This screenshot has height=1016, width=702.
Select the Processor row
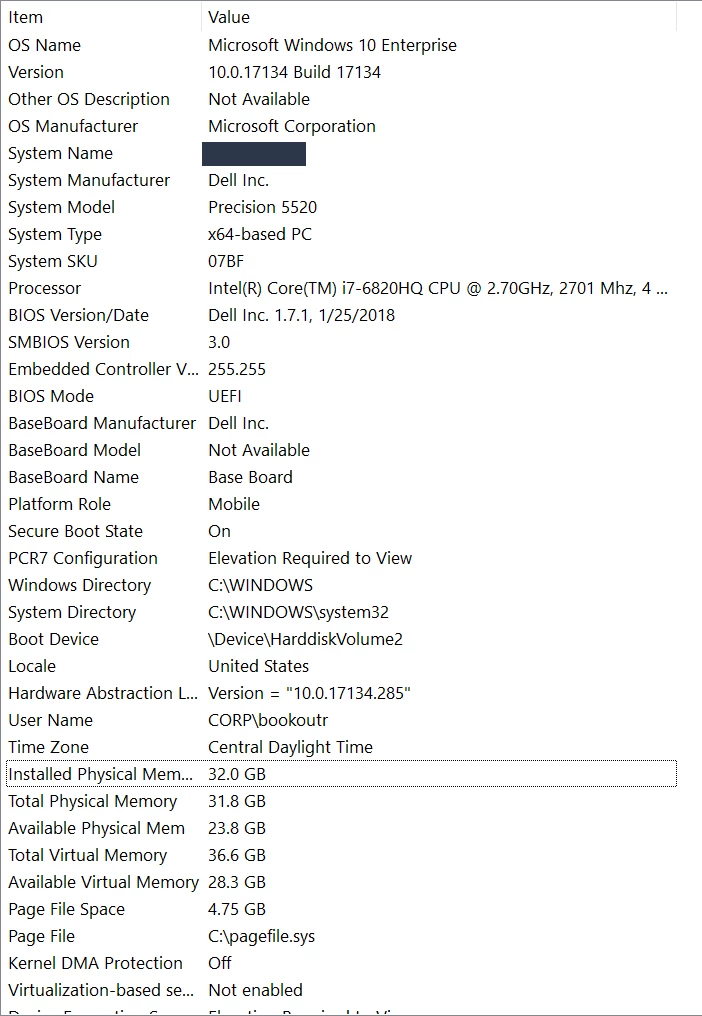342,288
